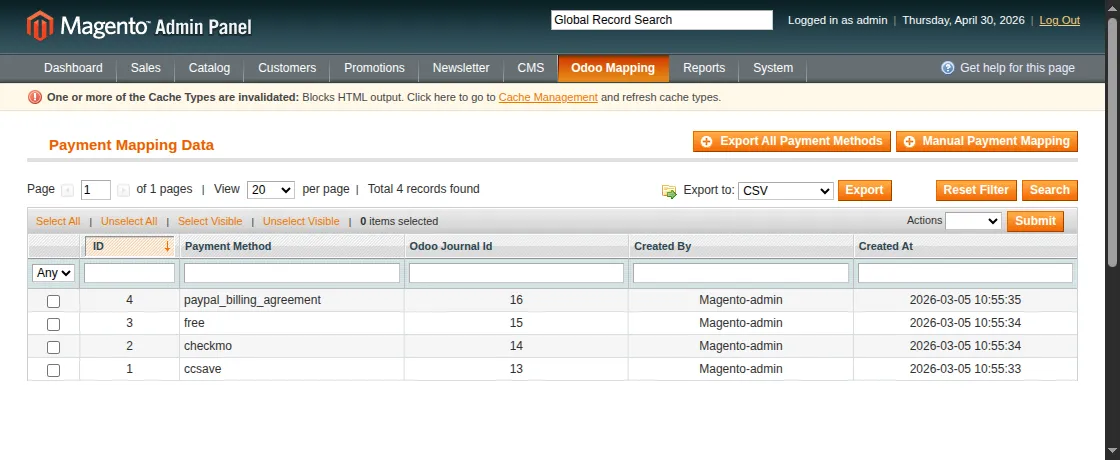Viewport: 1120px width, 460px height.
Task: Click the page number input field
Action: click(x=96, y=190)
